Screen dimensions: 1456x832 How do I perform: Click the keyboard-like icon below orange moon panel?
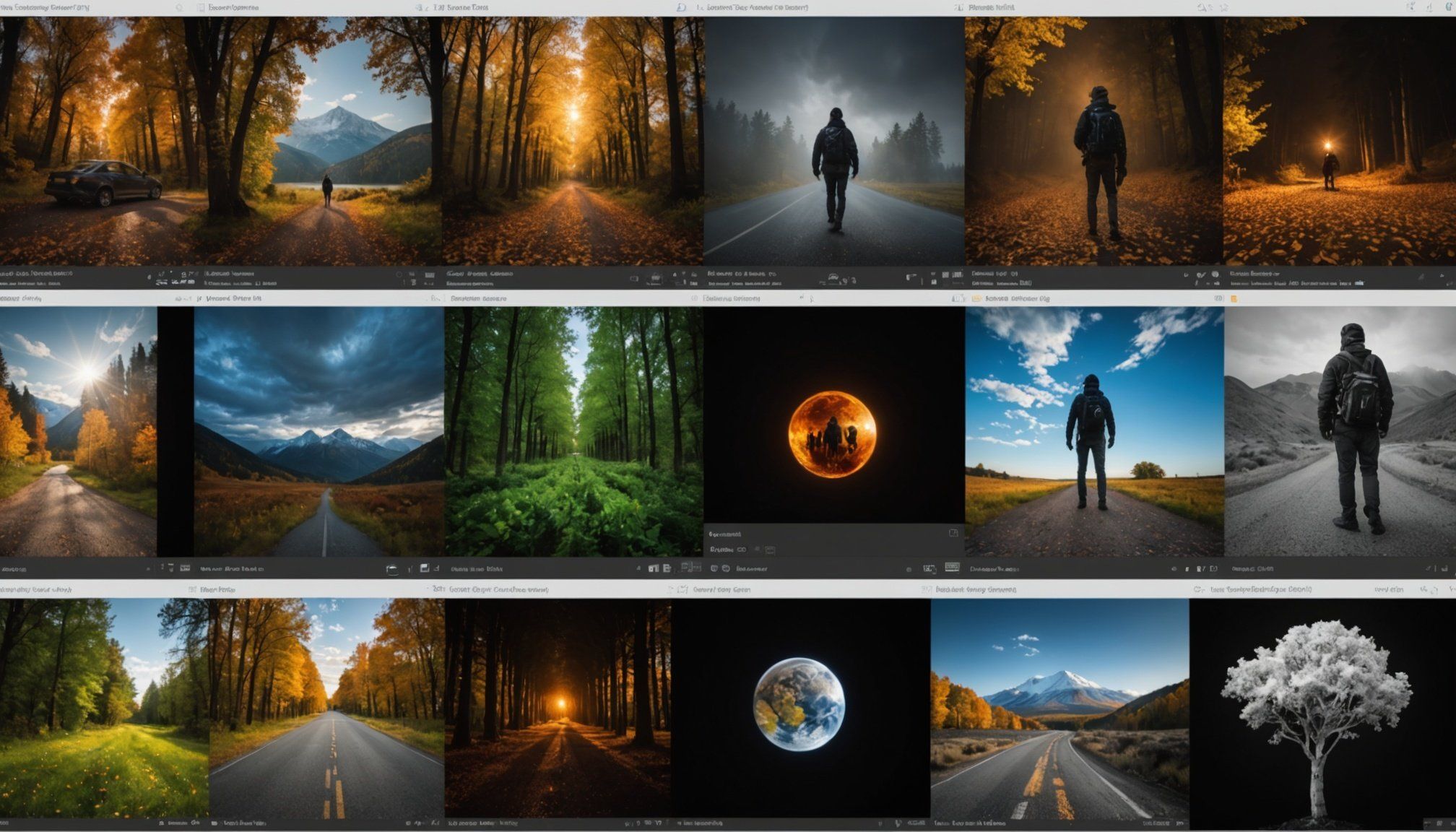[x=952, y=568]
